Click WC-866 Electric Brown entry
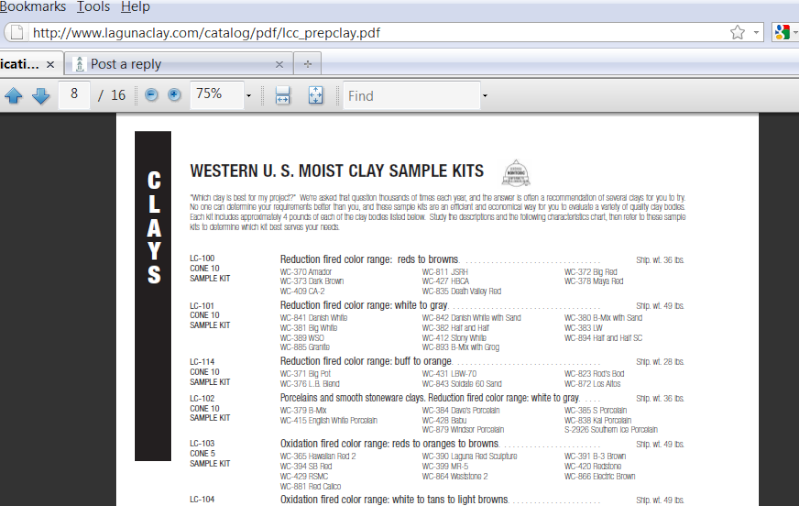This screenshot has height=506, width=799. [x=600, y=476]
